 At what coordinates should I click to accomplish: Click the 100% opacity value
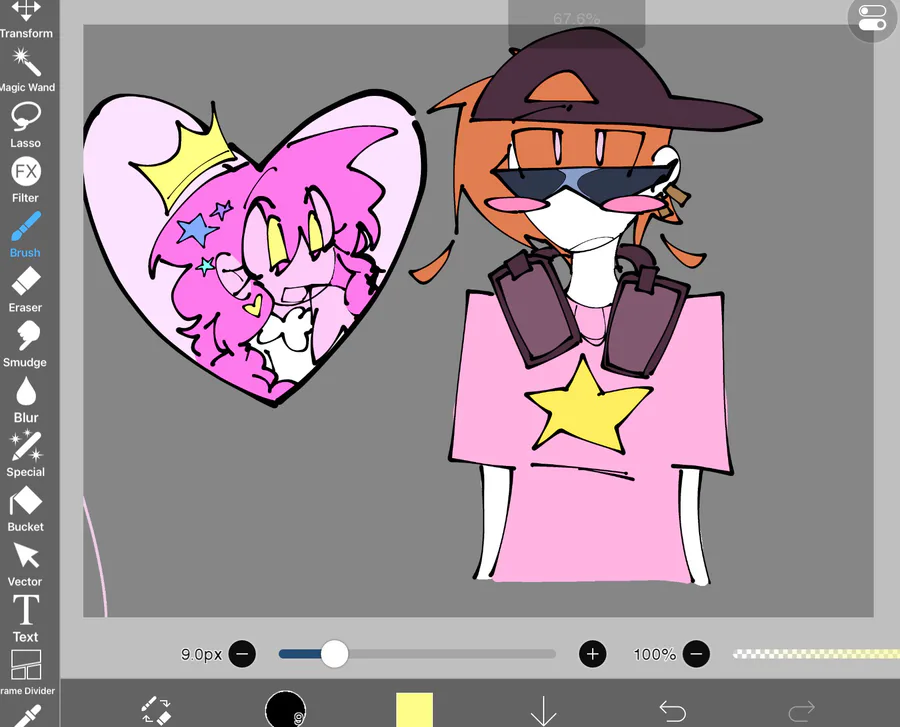(654, 654)
